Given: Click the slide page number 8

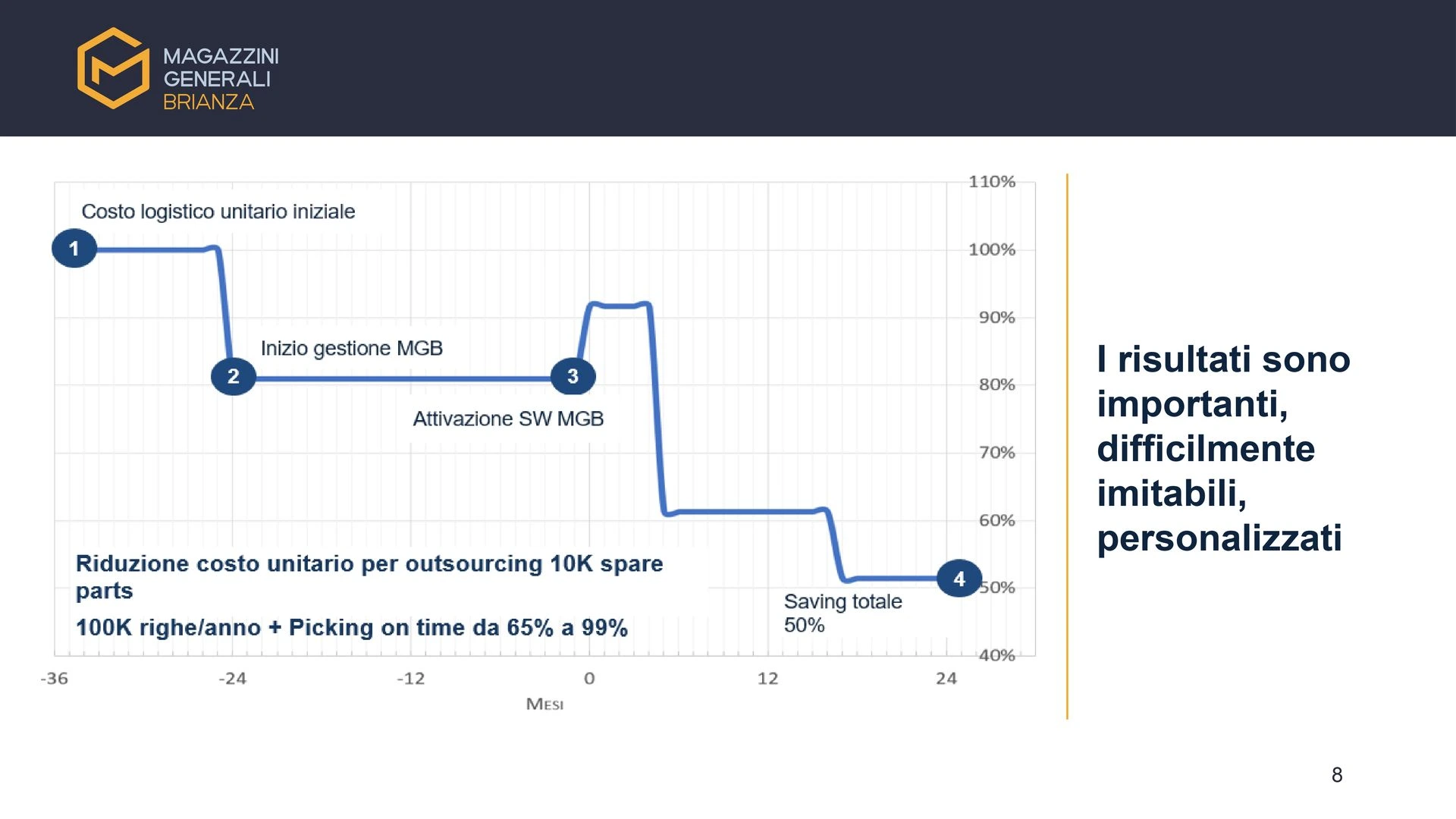Looking at the screenshot, I should [1337, 775].
